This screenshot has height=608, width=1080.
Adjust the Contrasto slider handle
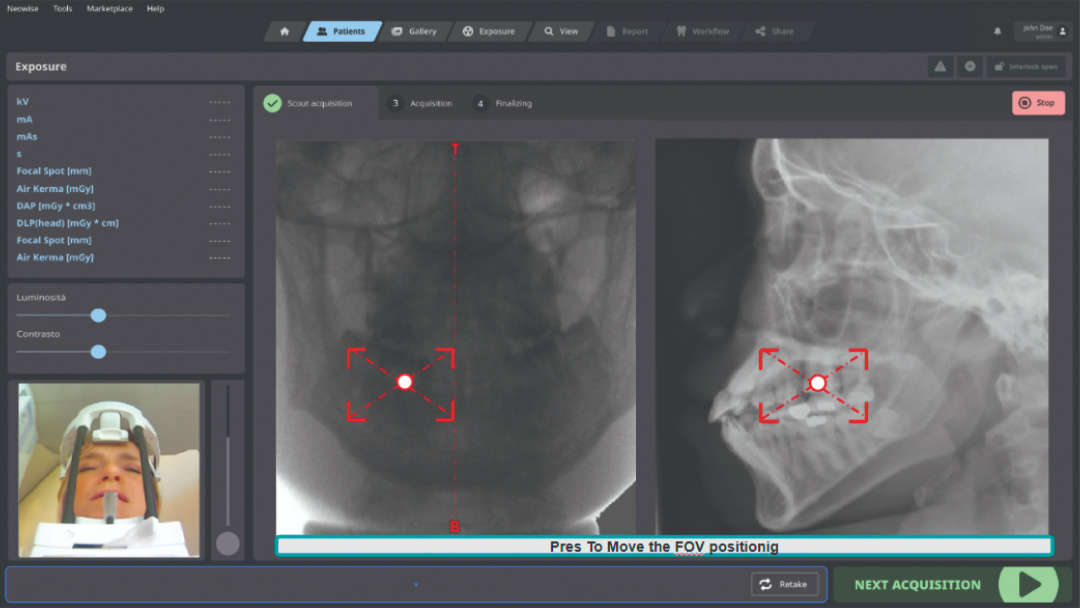tap(97, 352)
